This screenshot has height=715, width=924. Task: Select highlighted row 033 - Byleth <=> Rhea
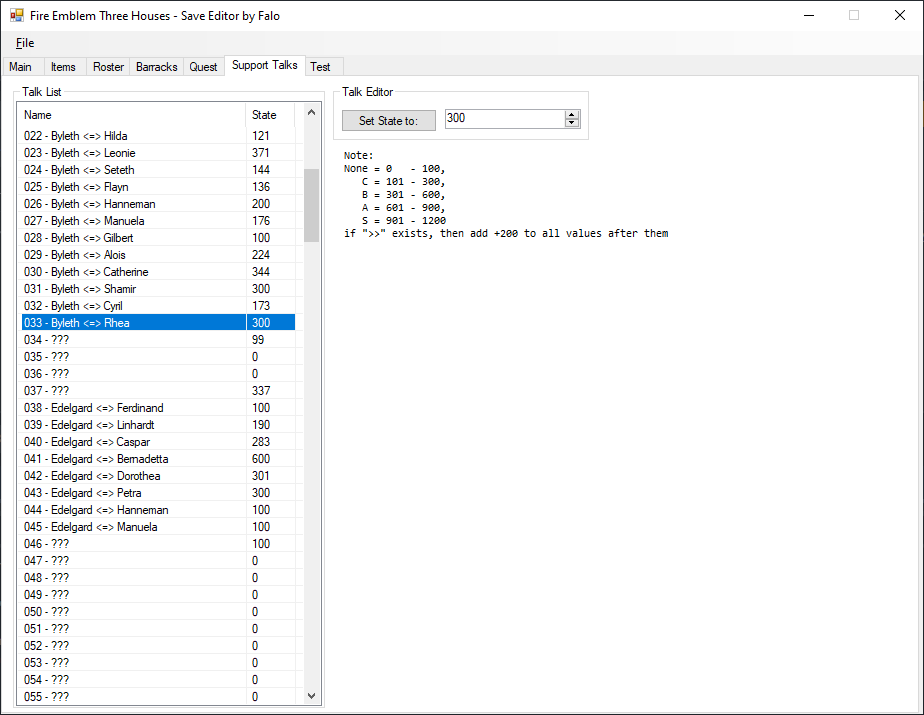tap(159, 322)
